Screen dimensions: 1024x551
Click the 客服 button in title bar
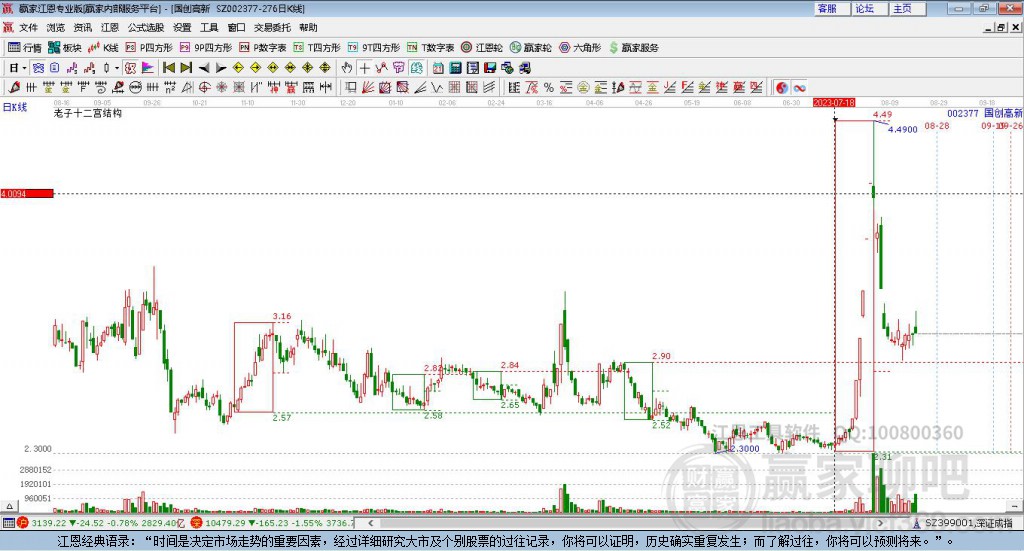(828, 8)
